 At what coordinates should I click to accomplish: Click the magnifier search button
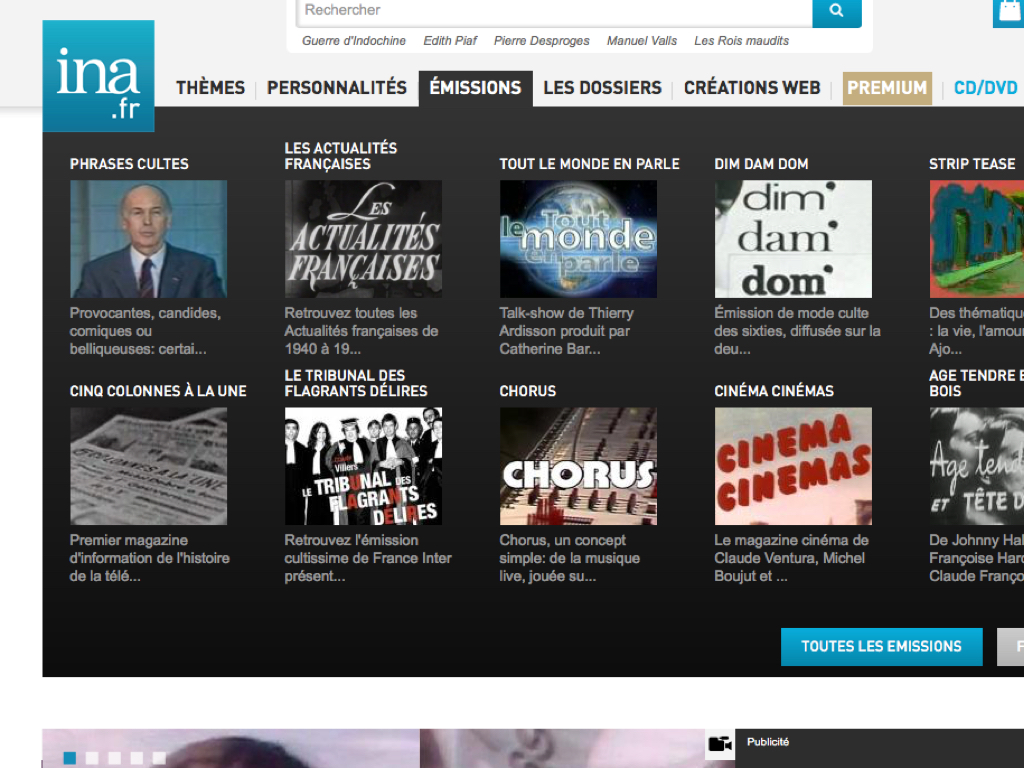837,11
